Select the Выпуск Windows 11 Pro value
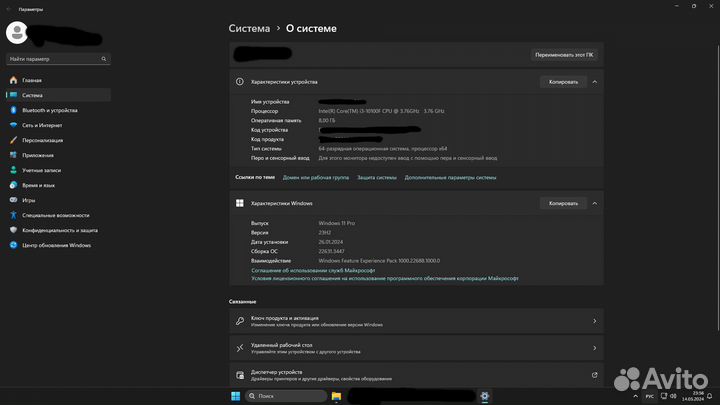Viewport: 720px width, 405px height. 337,223
